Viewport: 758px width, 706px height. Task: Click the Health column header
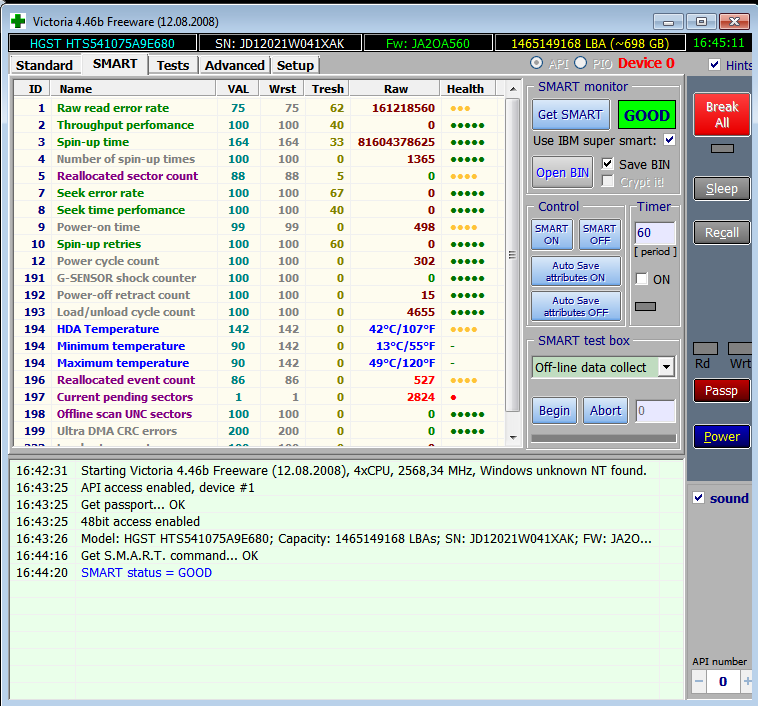tap(468, 89)
